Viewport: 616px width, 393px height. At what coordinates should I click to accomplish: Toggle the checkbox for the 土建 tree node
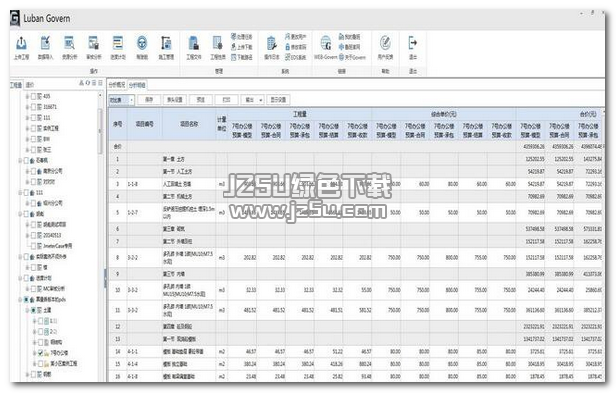click(x=33, y=310)
